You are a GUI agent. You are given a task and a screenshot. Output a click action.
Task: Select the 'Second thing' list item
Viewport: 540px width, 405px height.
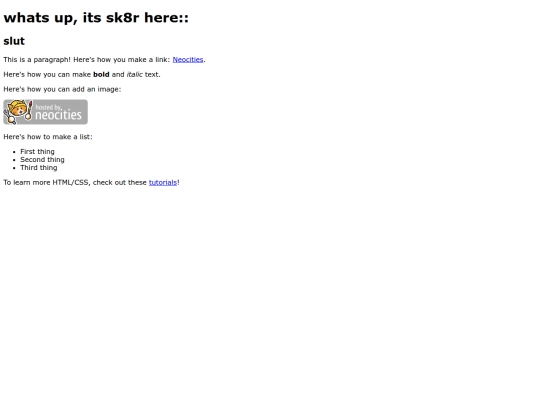point(42,159)
